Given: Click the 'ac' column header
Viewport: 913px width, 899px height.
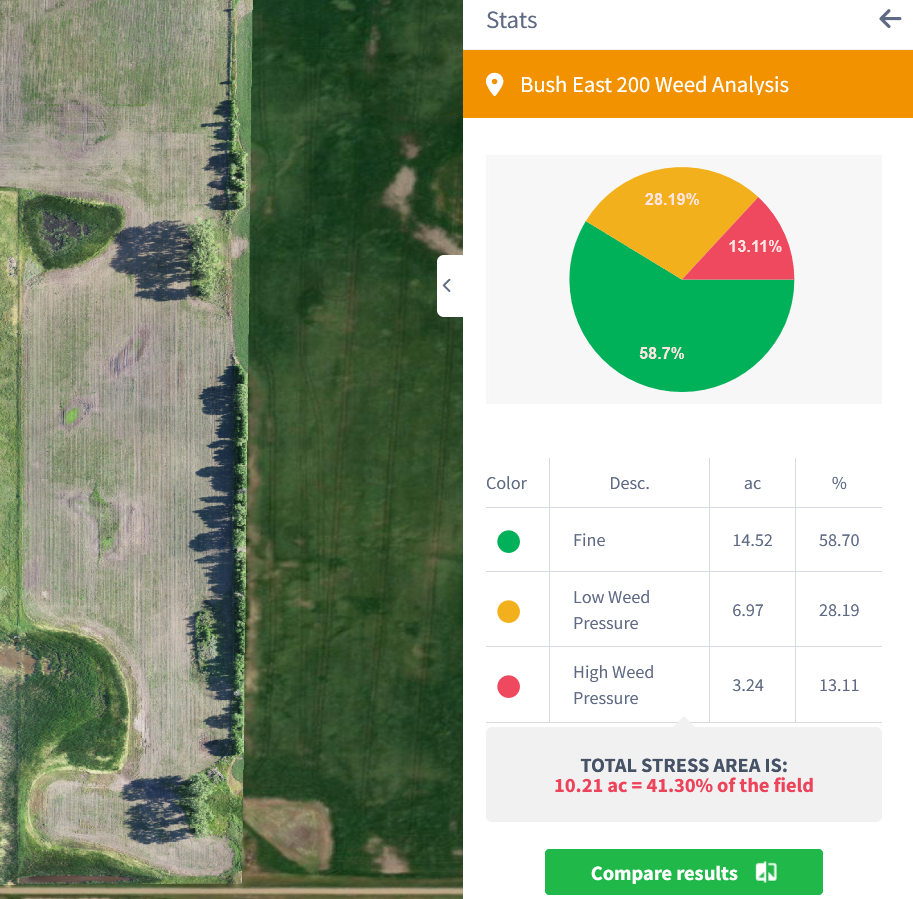Looking at the screenshot, I should tap(752, 484).
